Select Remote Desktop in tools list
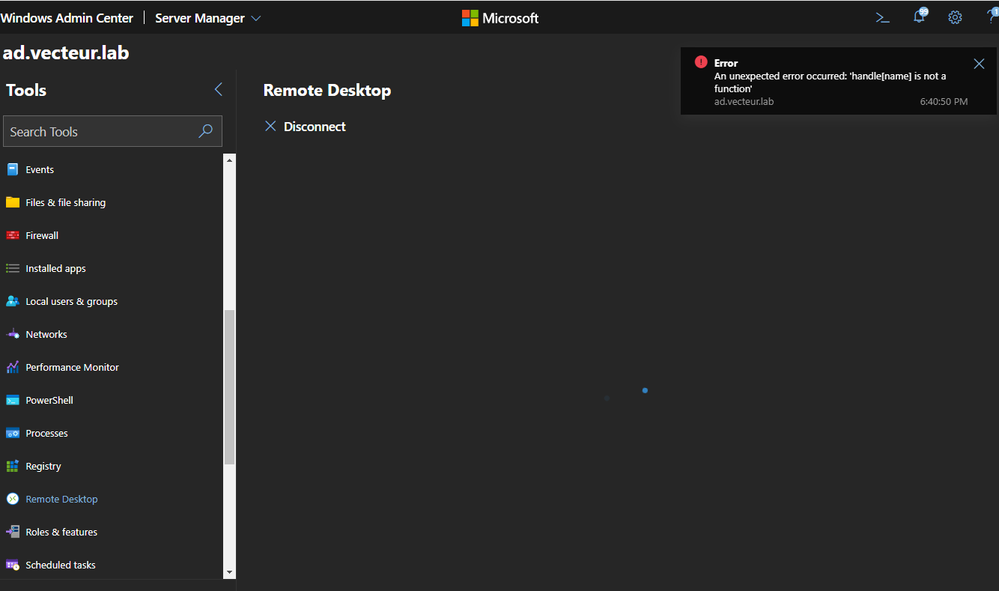The width and height of the screenshot is (999, 591). (x=62, y=499)
